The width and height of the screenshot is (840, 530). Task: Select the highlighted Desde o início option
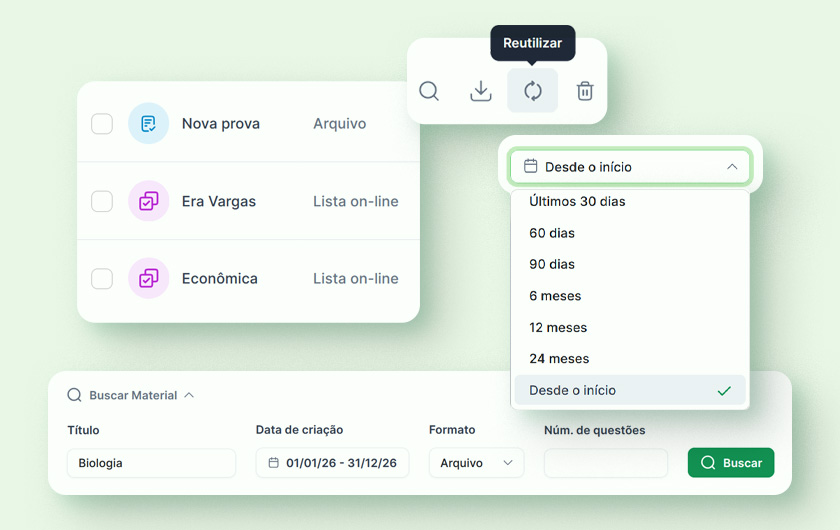click(630, 390)
